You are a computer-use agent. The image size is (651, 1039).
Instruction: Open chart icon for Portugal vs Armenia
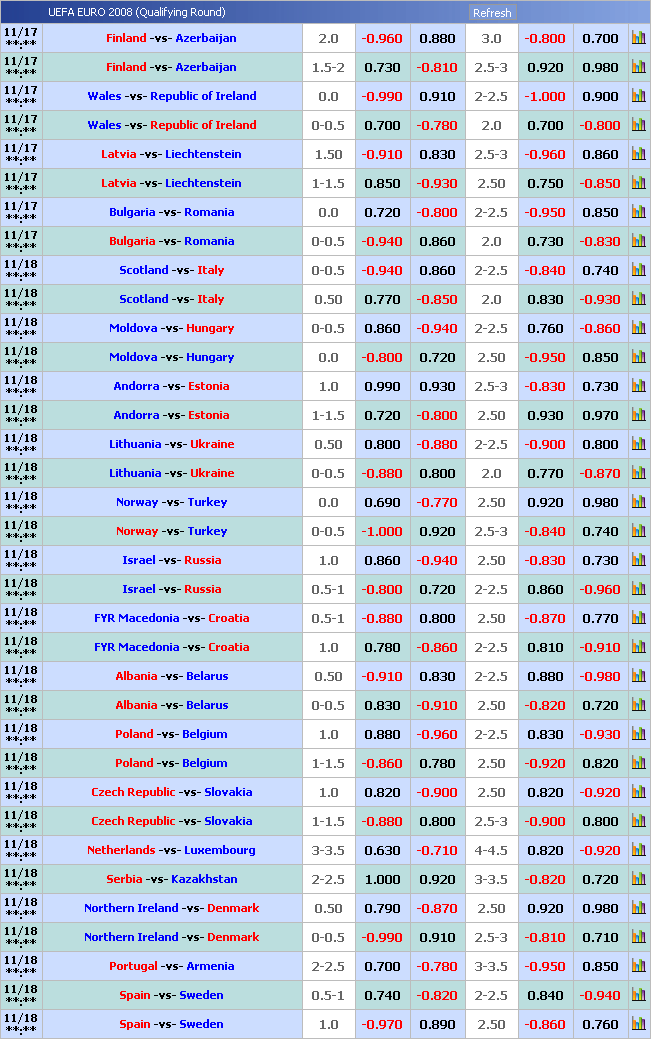(638, 966)
